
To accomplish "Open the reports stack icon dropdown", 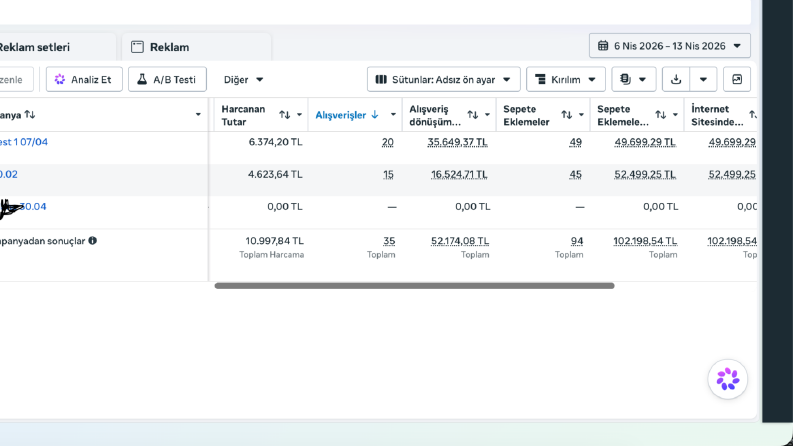I will [x=634, y=79].
